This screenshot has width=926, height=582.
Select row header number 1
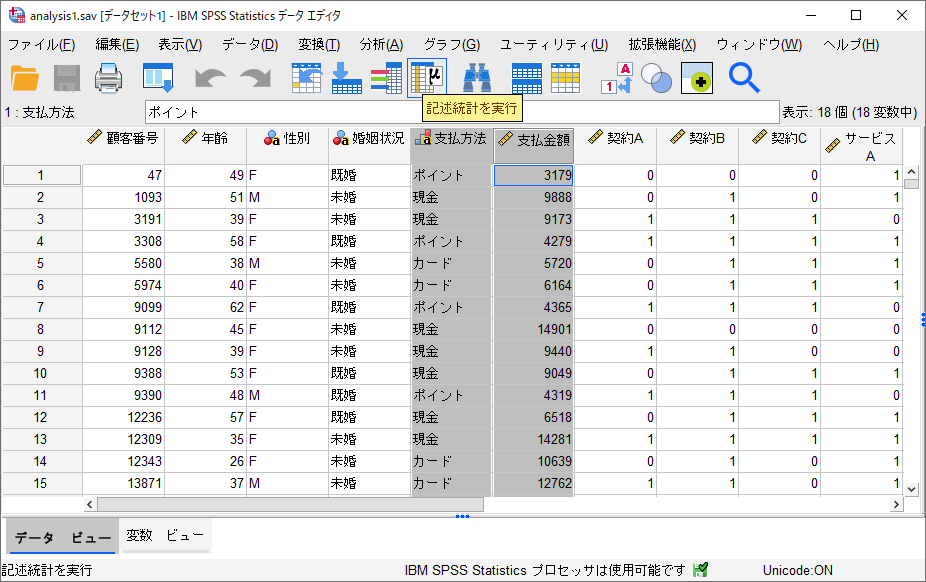41,175
